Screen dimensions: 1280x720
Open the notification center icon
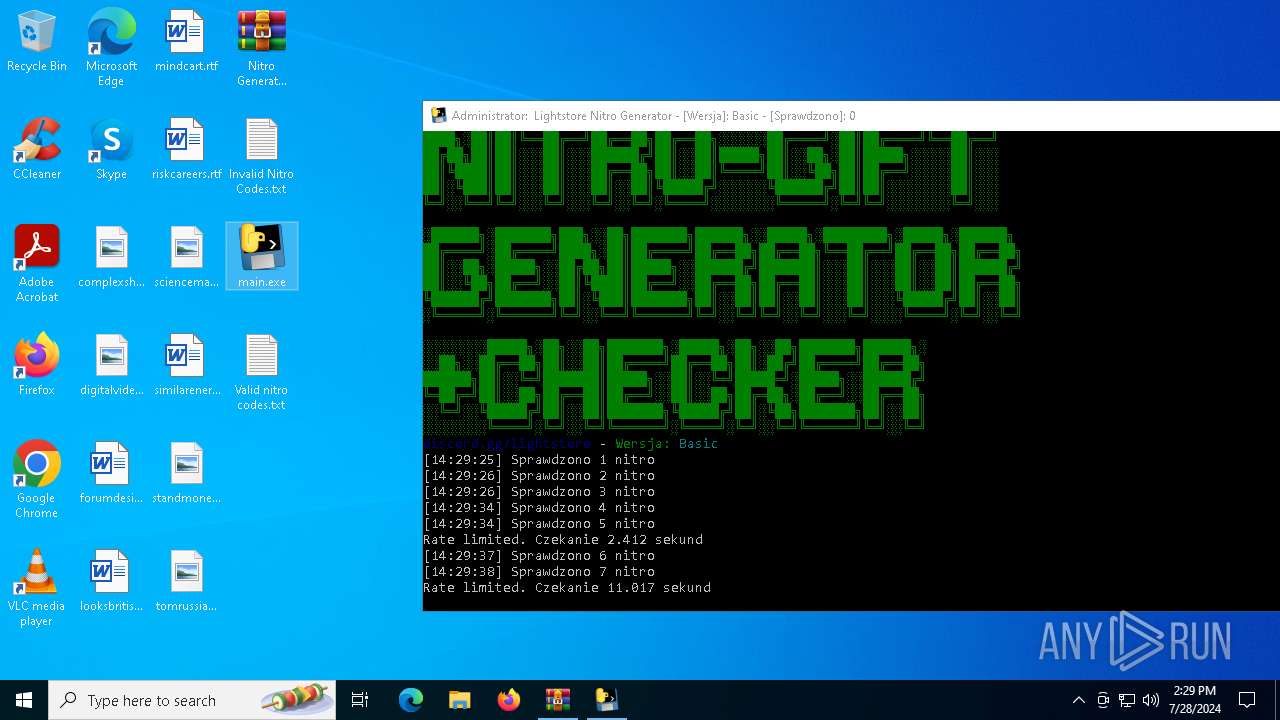pos(1247,700)
